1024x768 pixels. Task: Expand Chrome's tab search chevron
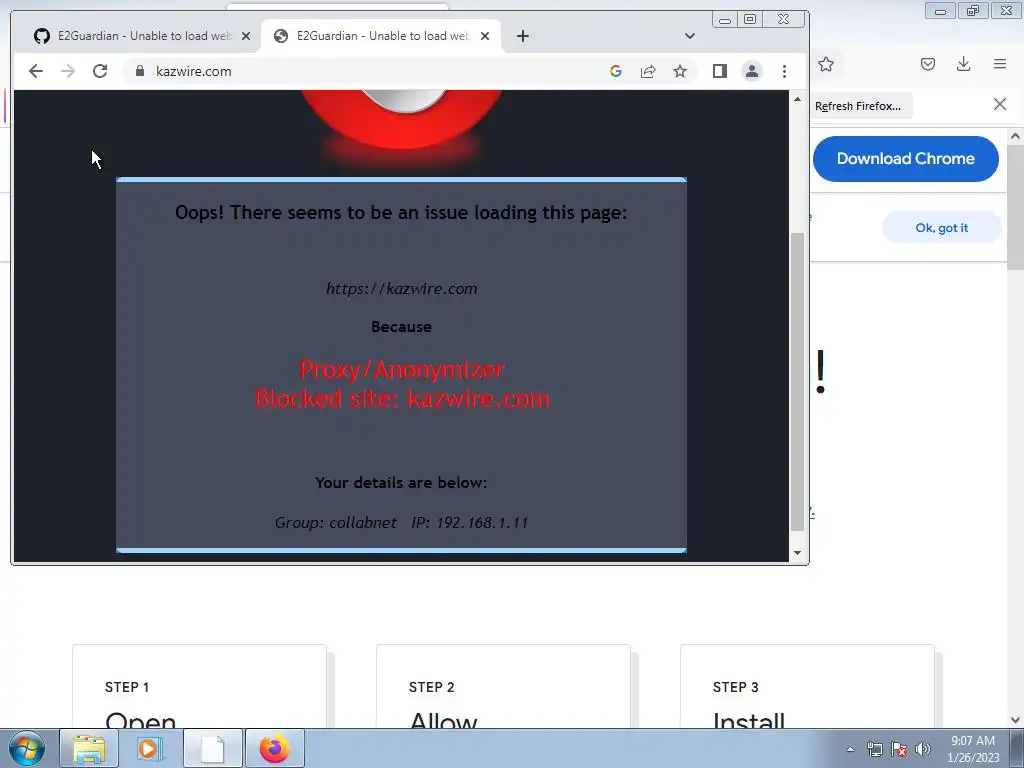[690, 36]
